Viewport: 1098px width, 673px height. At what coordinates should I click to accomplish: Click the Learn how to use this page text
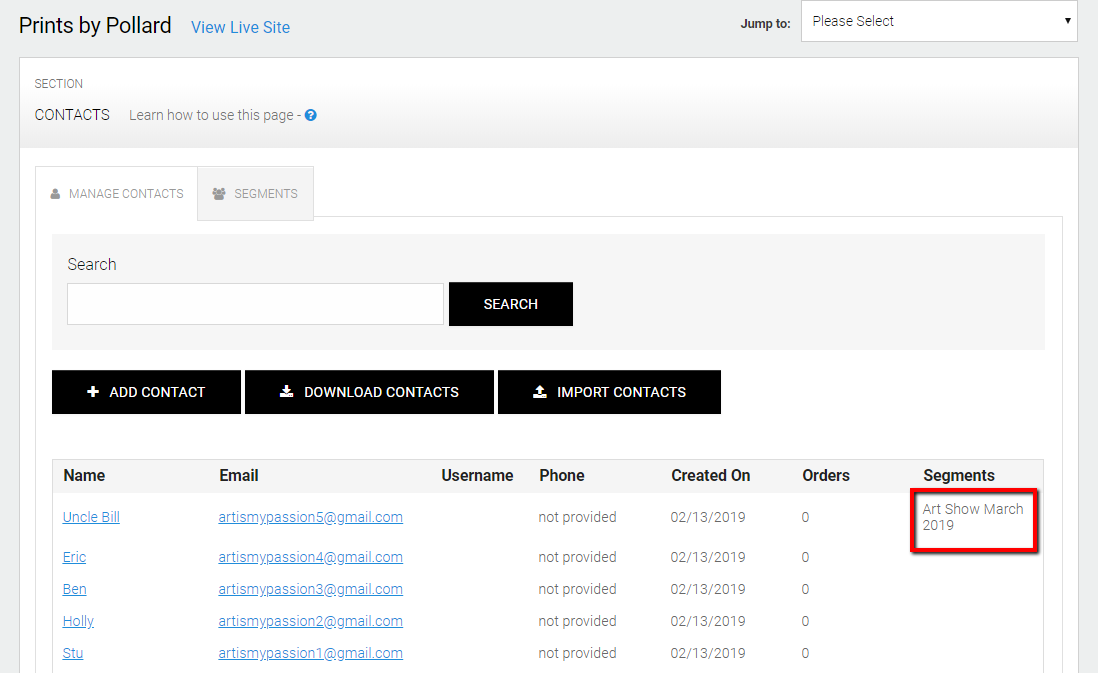tap(211, 115)
